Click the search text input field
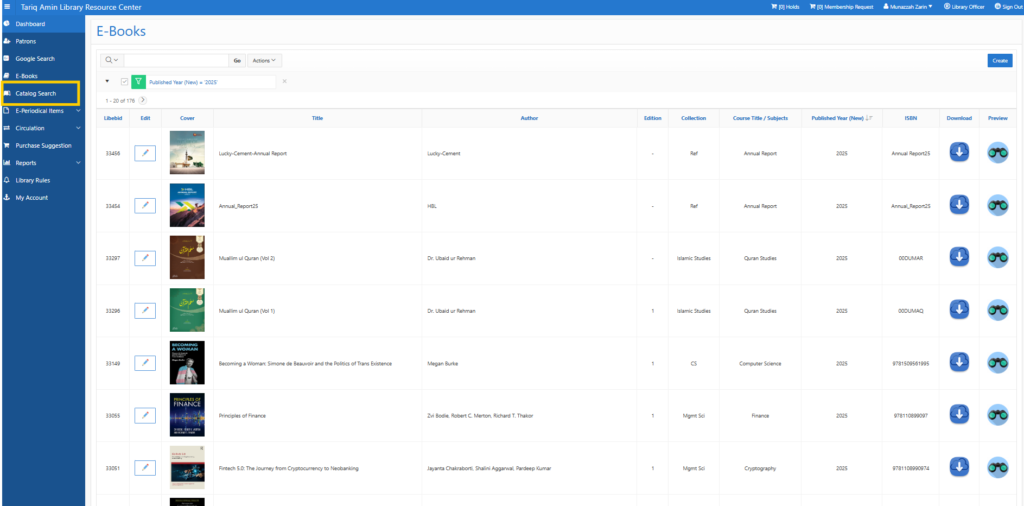Image resolution: width=1024 pixels, height=506 pixels. coord(175,61)
